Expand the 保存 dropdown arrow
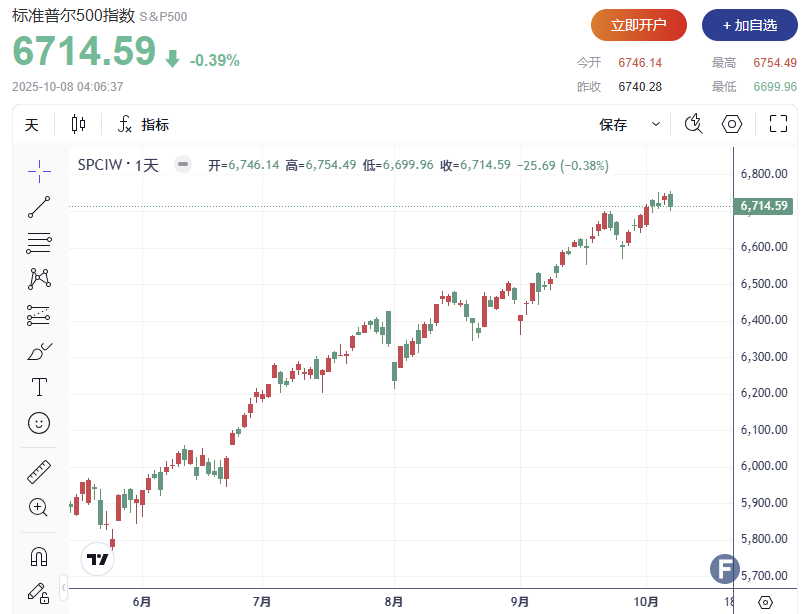 coord(656,124)
